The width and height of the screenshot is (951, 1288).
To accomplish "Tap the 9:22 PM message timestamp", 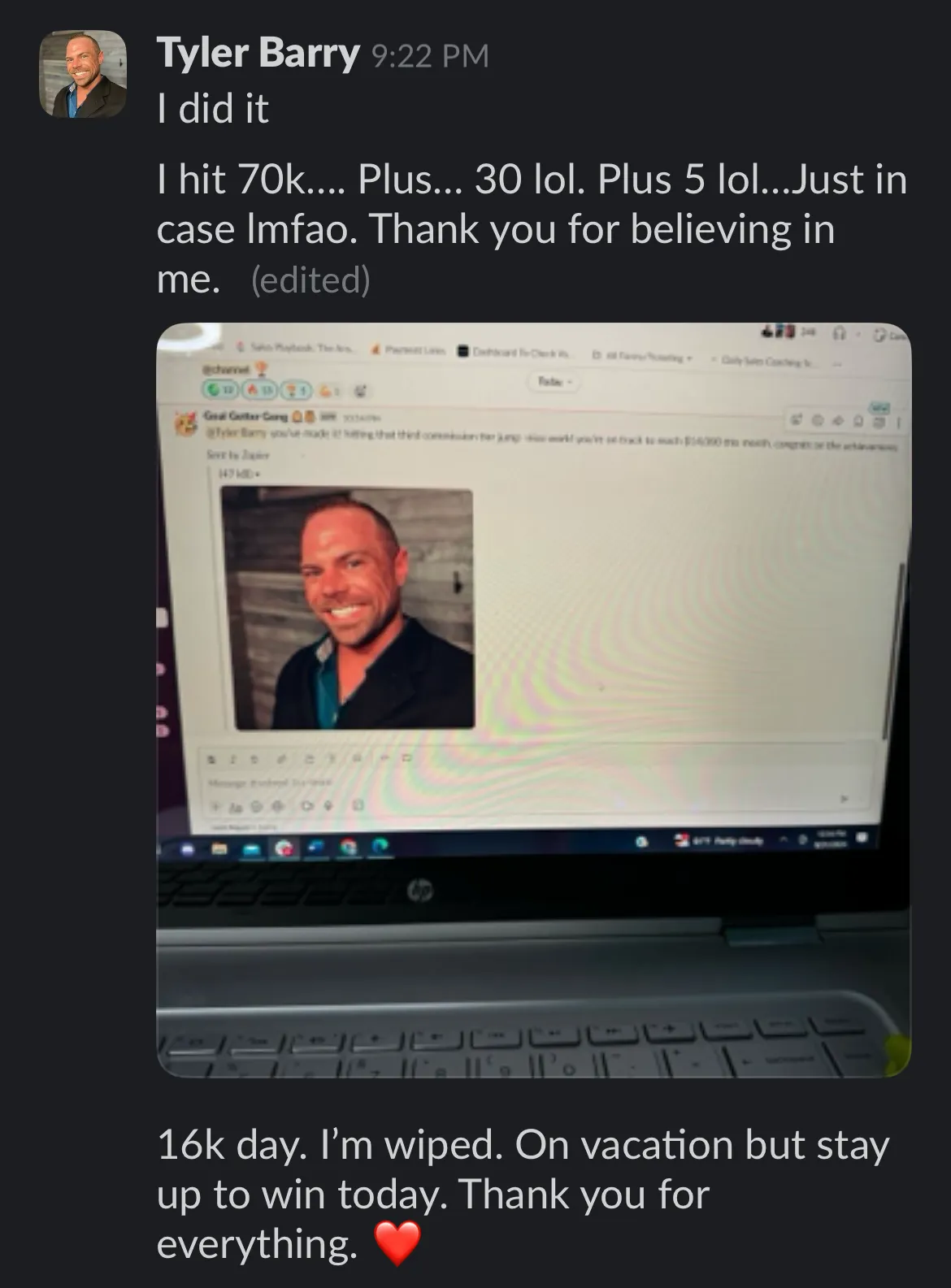I will (x=430, y=55).
